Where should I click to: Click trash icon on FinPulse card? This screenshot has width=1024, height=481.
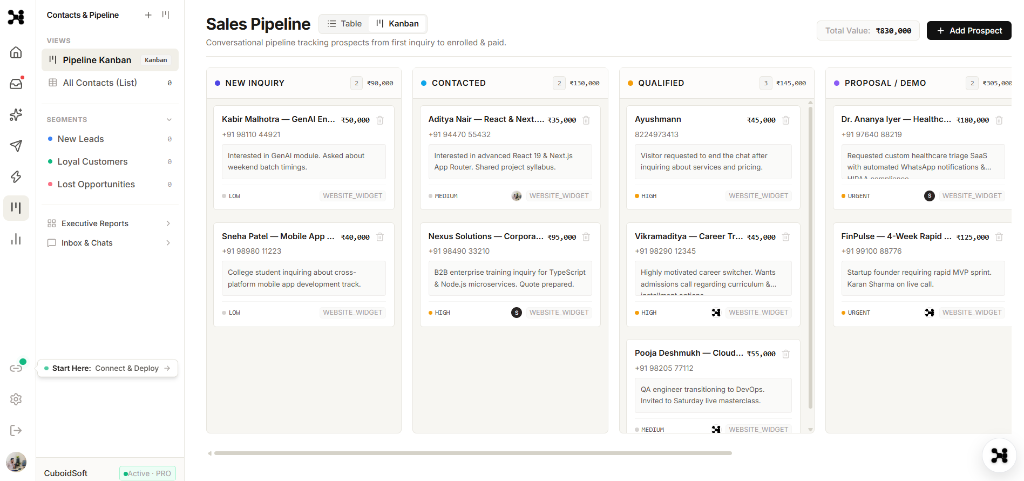point(999,237)
